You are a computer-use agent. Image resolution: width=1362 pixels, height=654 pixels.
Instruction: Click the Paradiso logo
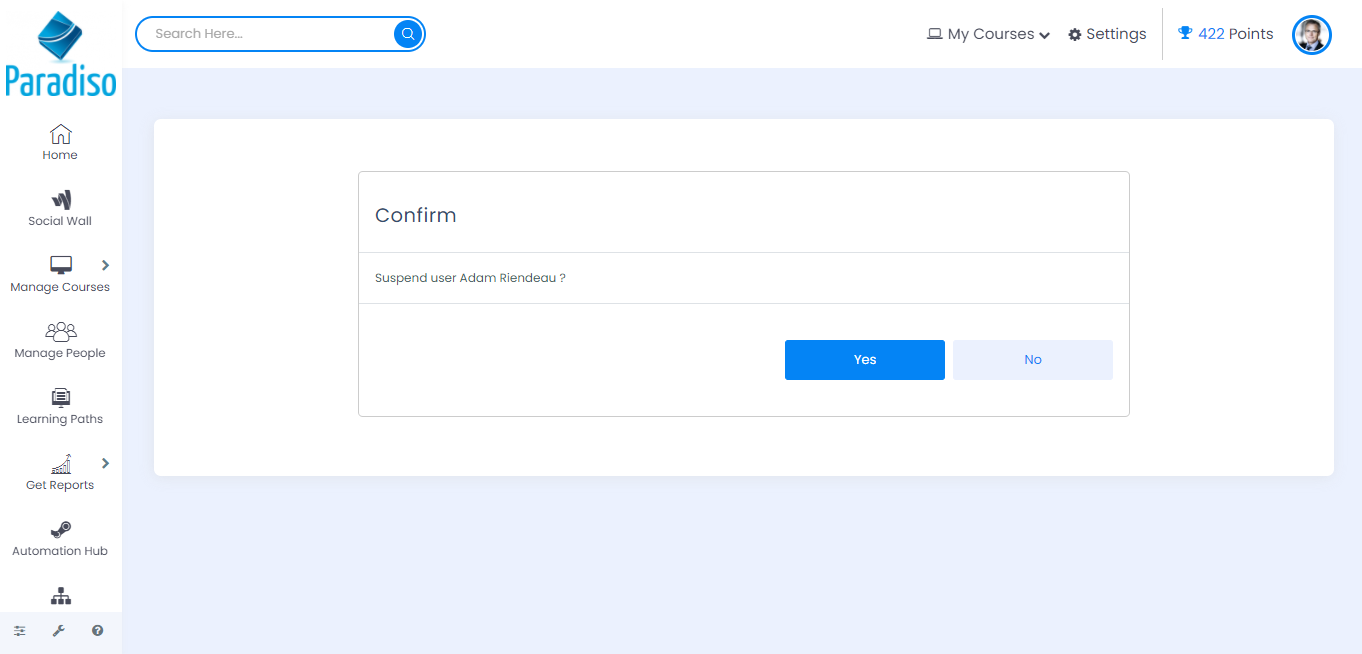click(x=61, y=55)
